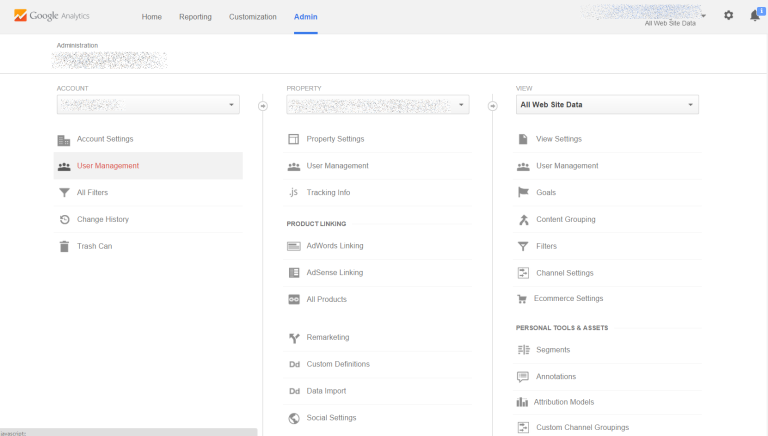This screenshot has height=436, width=768.
Task: Click the AdWords Linking icon
Action: pyautogui.click(x=294, y=246)
